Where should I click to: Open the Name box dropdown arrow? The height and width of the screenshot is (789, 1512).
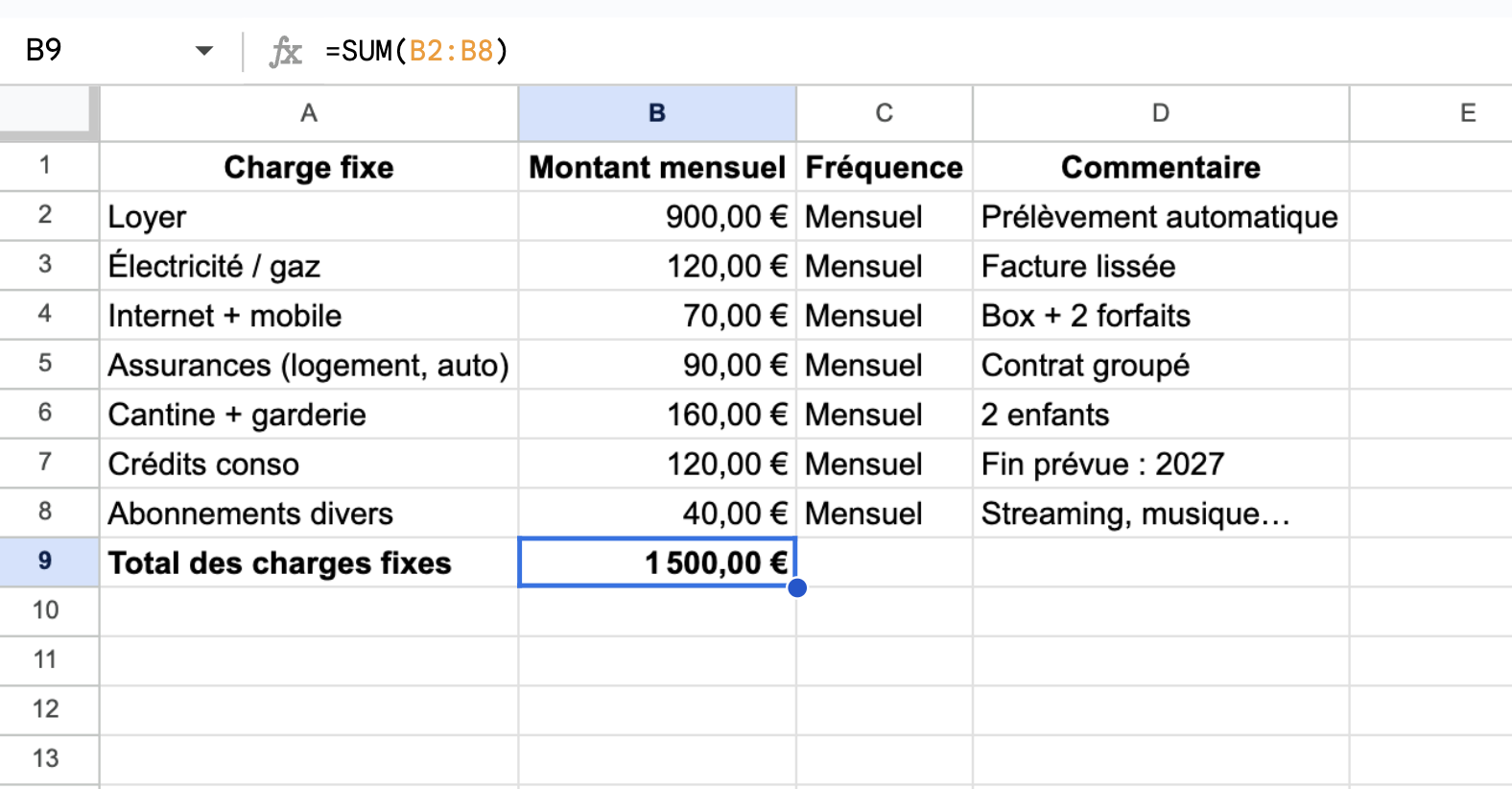[203, 50]
